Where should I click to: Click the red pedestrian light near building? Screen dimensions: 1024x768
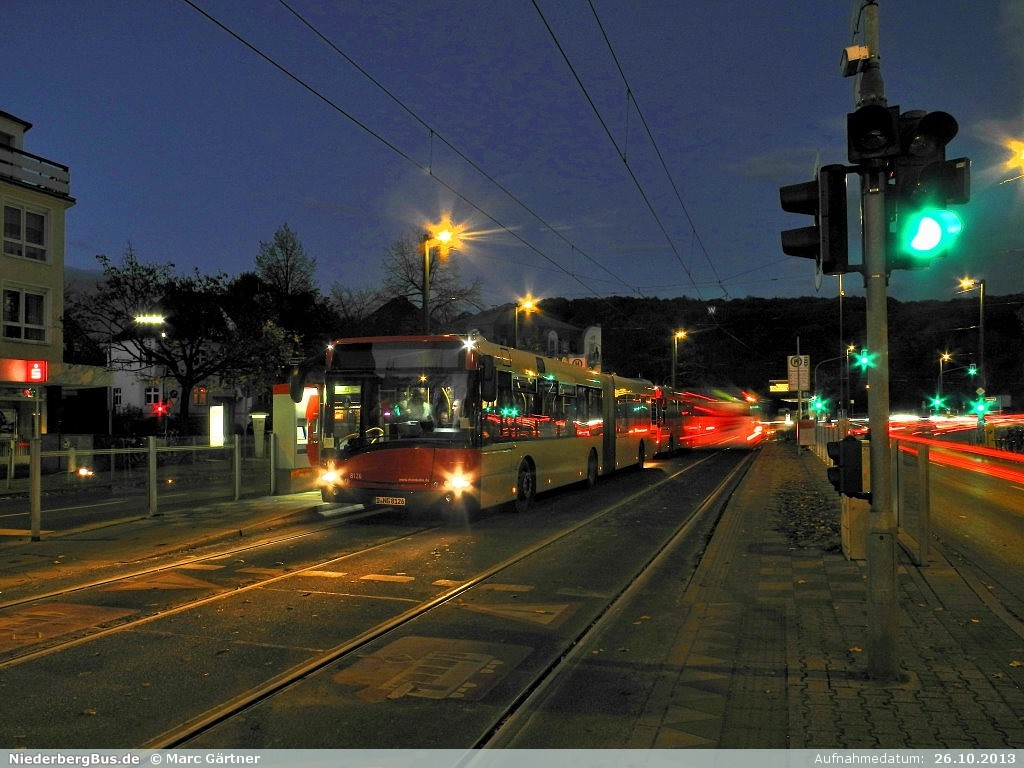(x=159, y=408)
